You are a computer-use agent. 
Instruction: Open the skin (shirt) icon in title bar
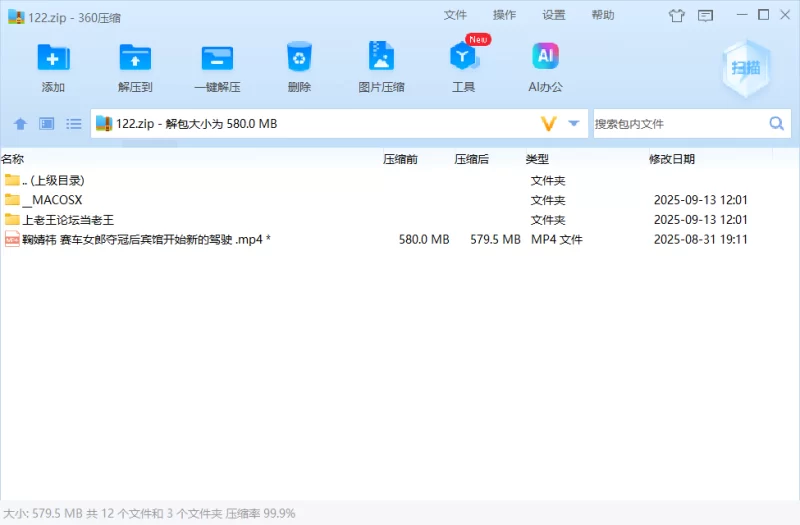click(677, 16)
